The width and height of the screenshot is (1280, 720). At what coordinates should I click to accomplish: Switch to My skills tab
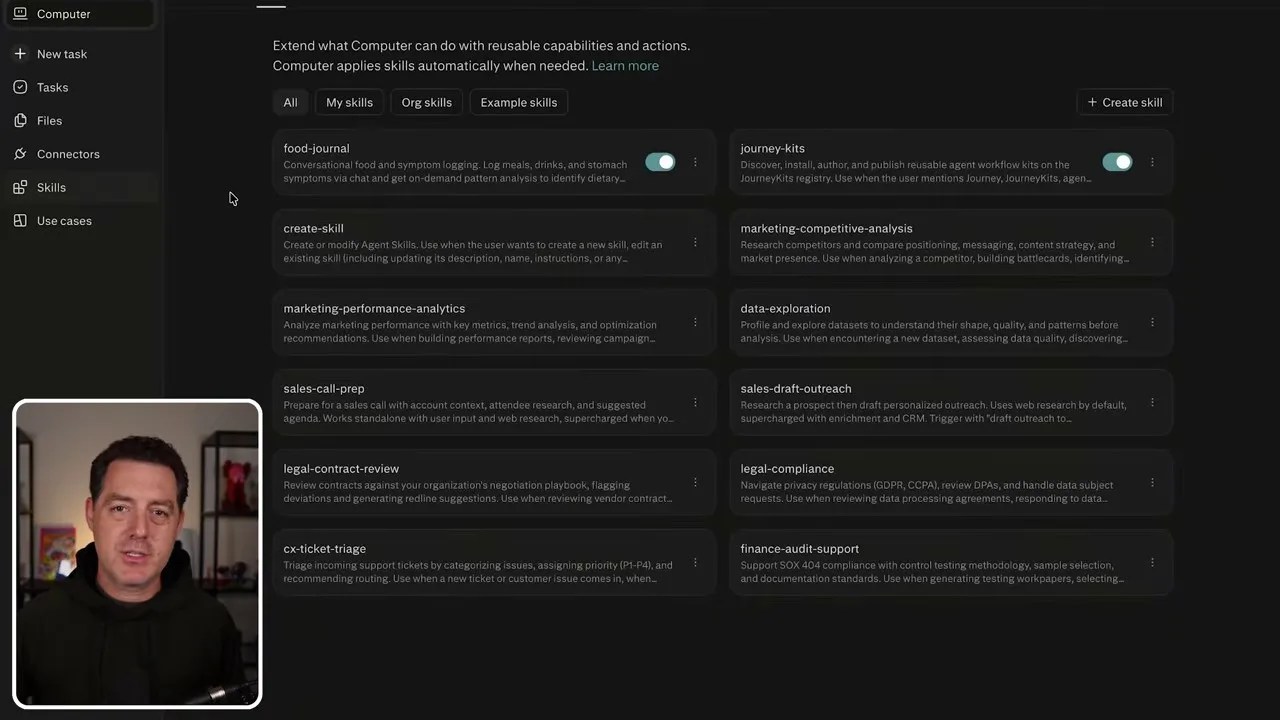click(349, 102)
